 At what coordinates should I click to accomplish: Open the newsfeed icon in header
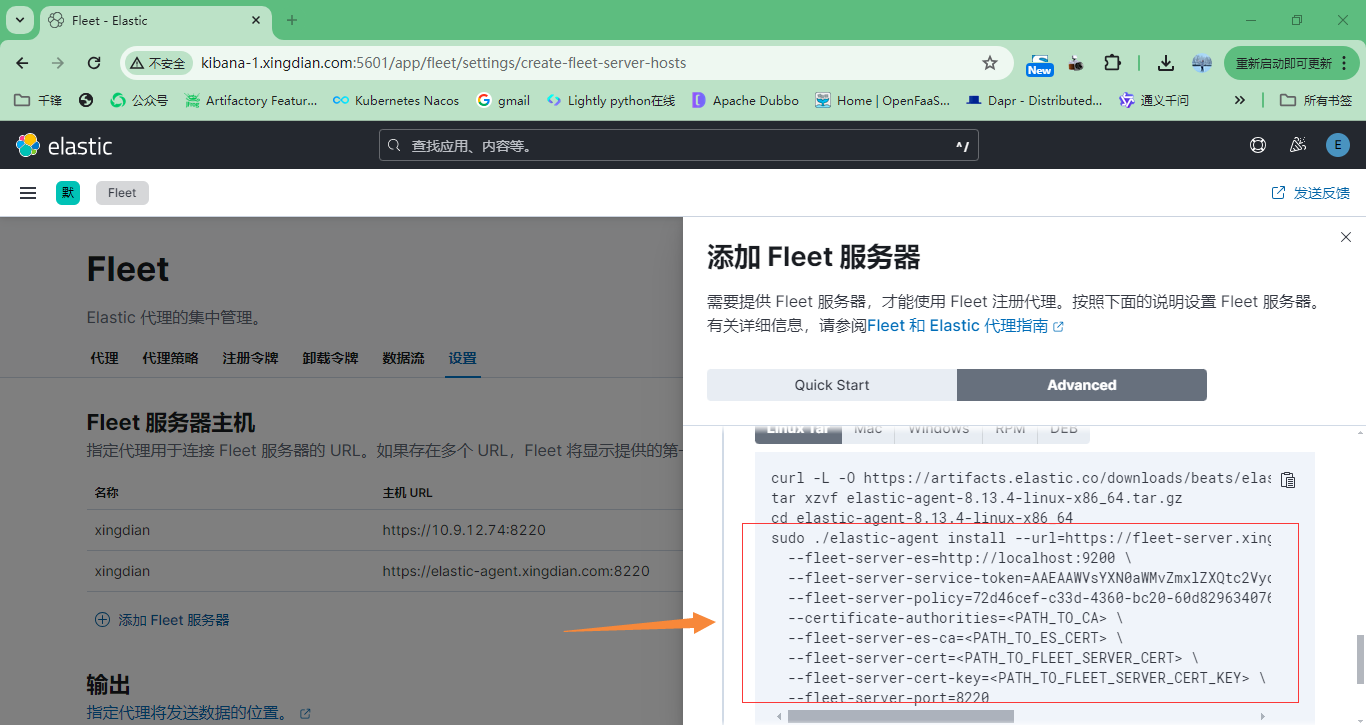pyautogui.click(x=1298, y=145)
